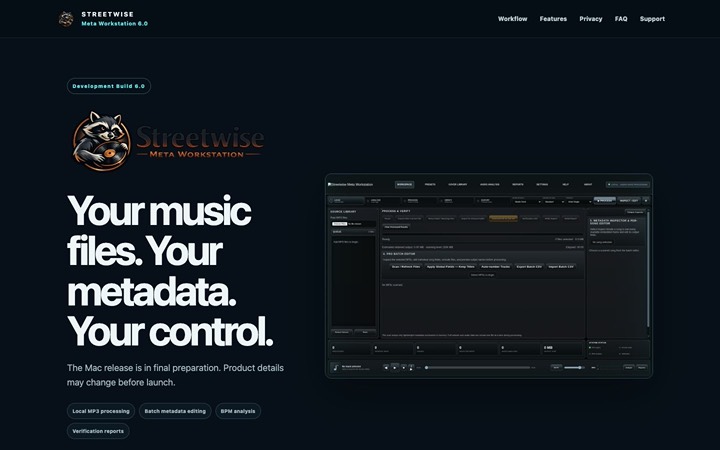
Task: Click the right panel scrollbar in preview
Action: [648, 269]
